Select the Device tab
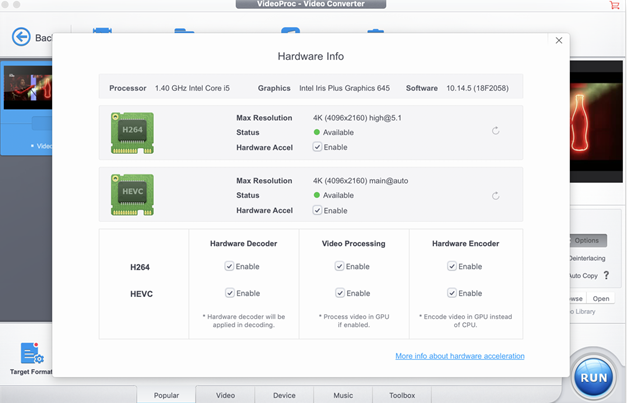 (284, 395)
